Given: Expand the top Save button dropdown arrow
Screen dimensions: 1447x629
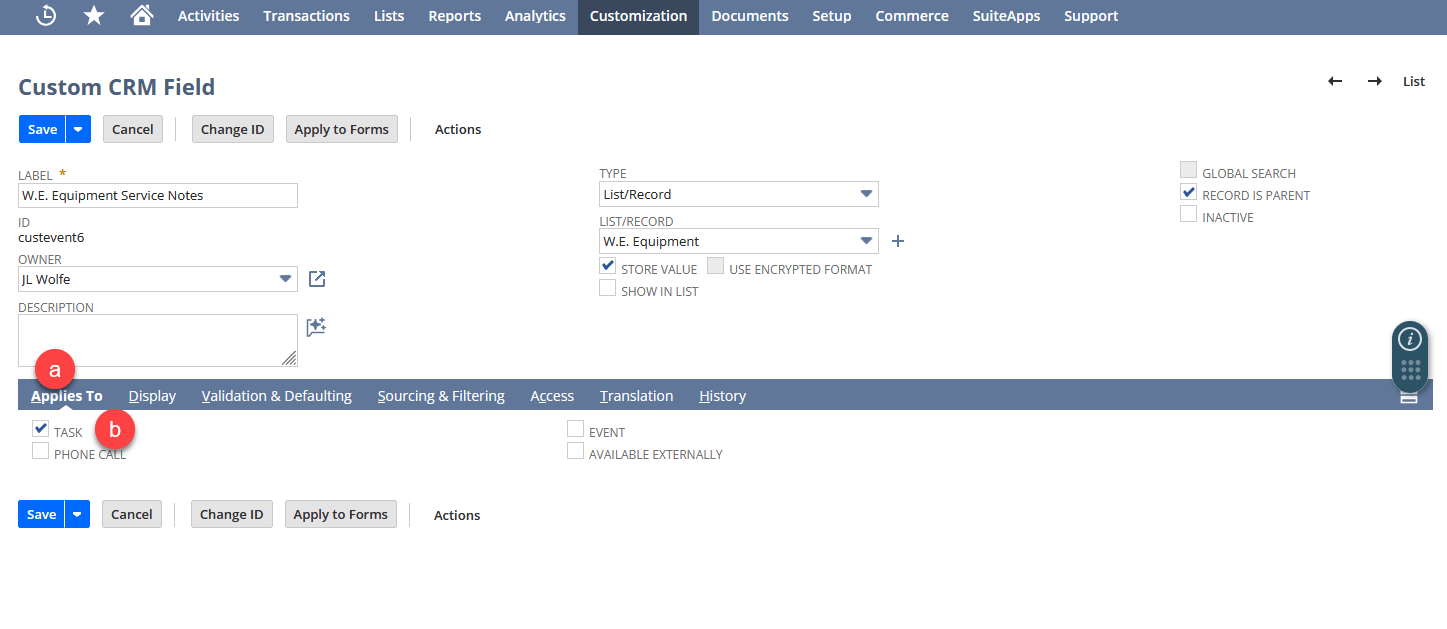Looking at the screenshot, I should (x=78, y=129).
